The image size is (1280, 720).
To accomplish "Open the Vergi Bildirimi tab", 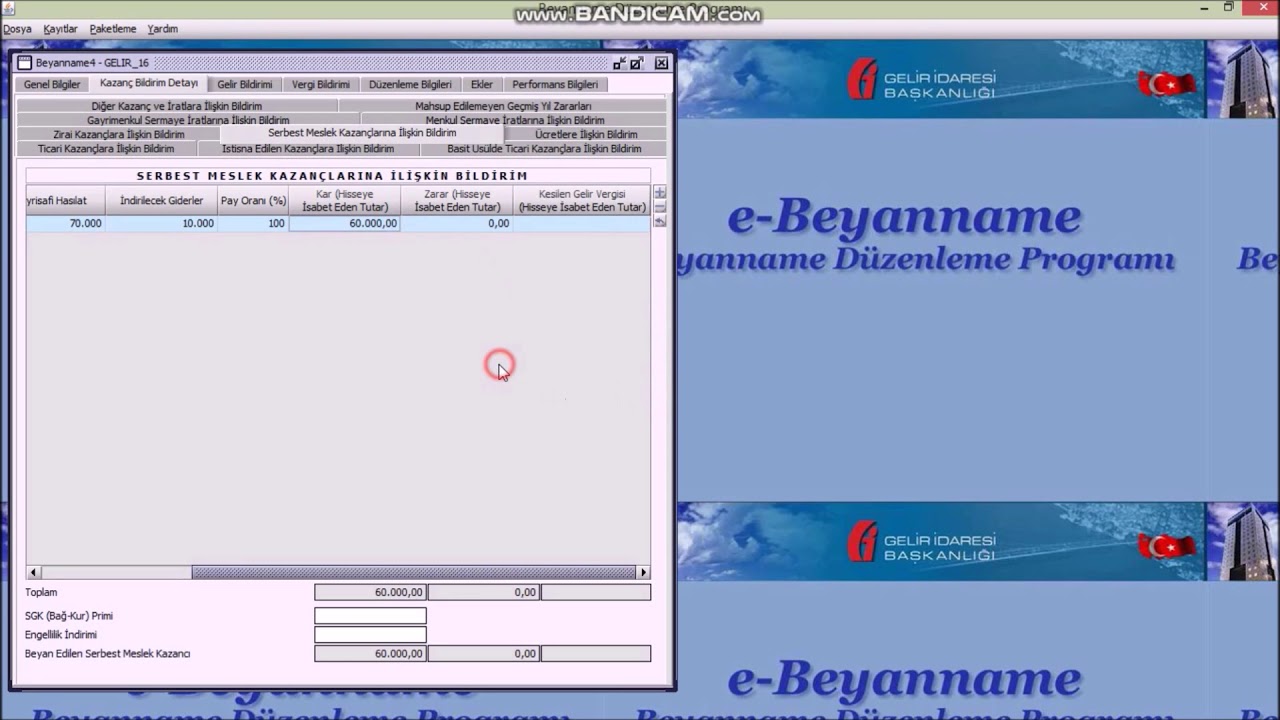I will click(321, 85).
